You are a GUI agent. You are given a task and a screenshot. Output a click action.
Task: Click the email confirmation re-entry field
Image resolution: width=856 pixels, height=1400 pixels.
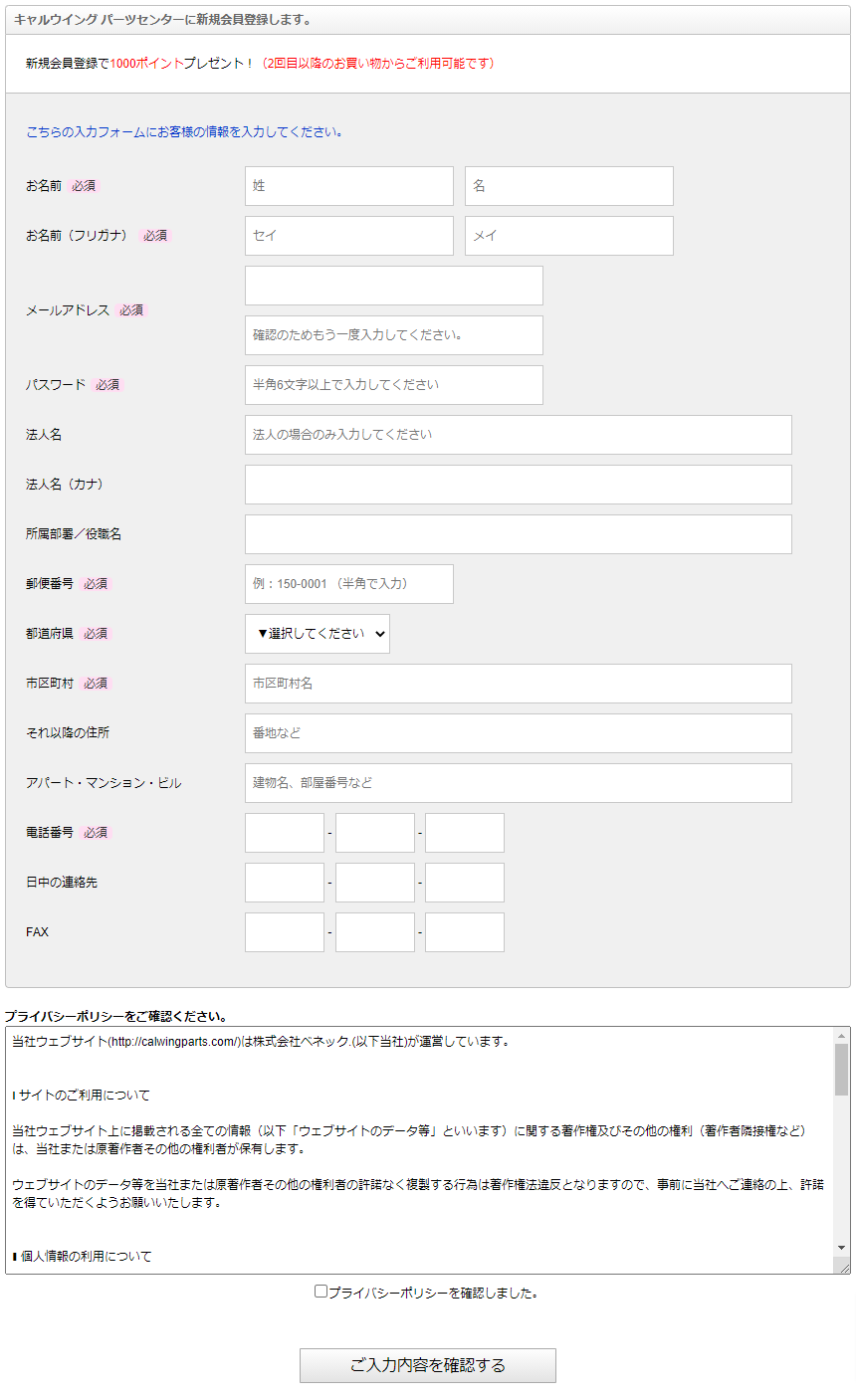point(394,335)
